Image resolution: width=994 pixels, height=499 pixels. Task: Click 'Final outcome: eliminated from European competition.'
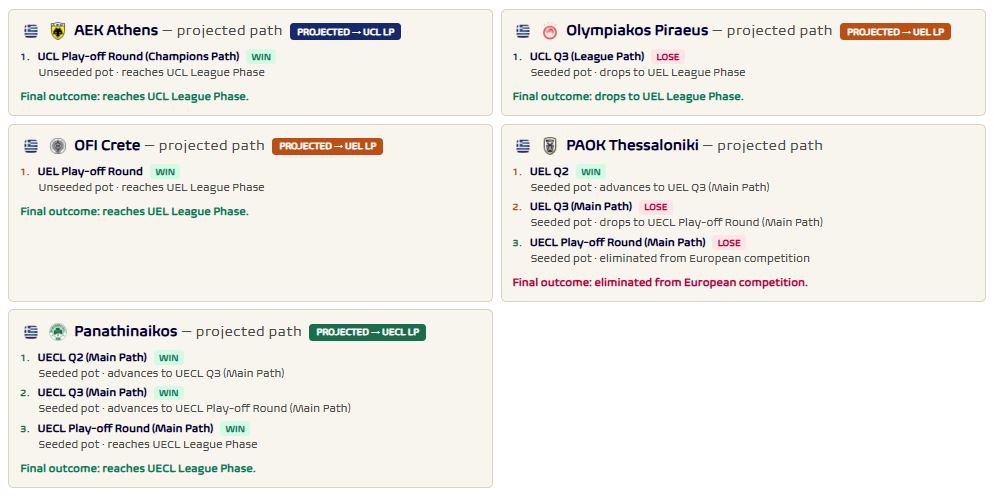(660, 282)
